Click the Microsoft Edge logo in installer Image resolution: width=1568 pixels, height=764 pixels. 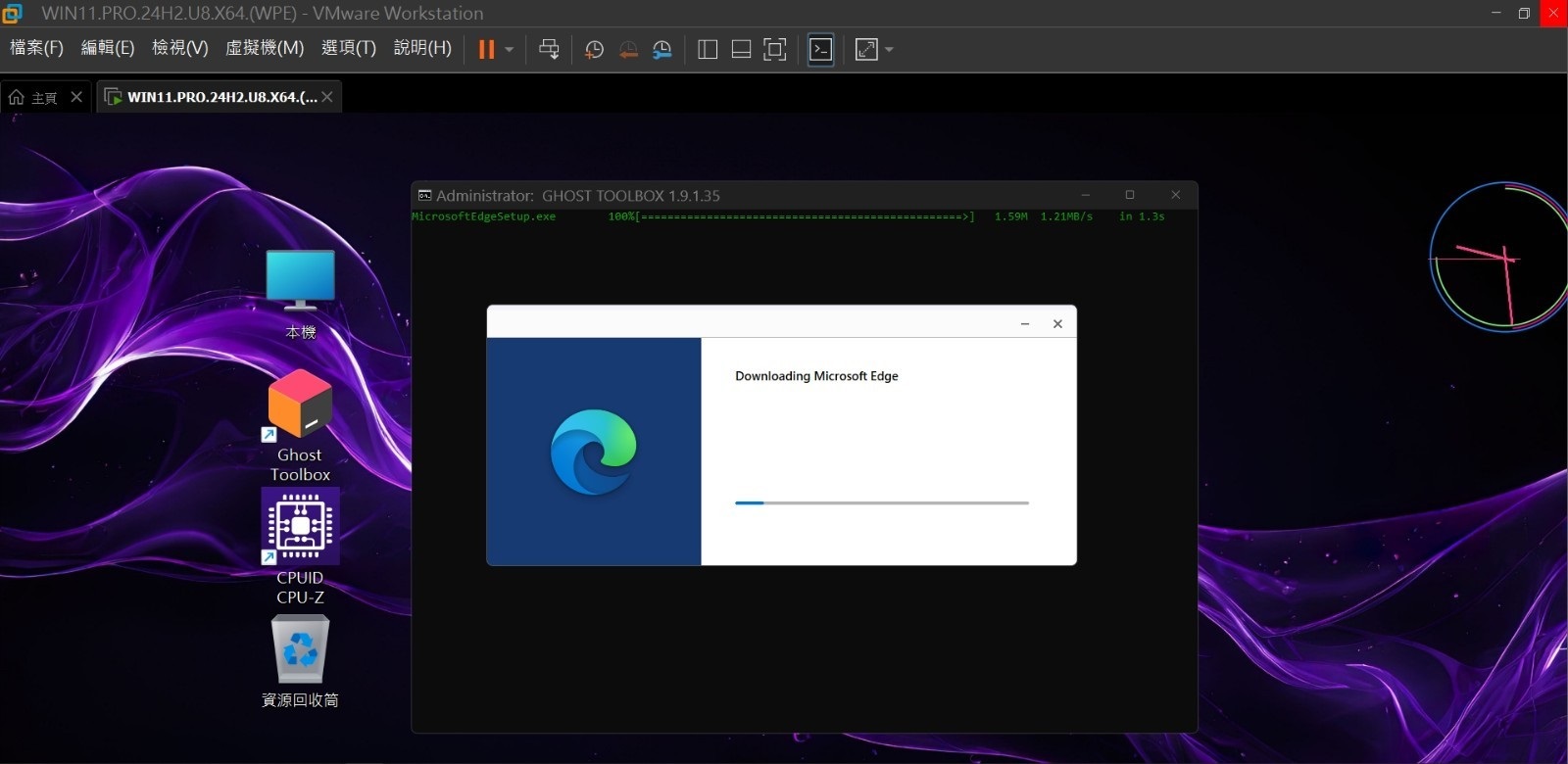[594, 452]
